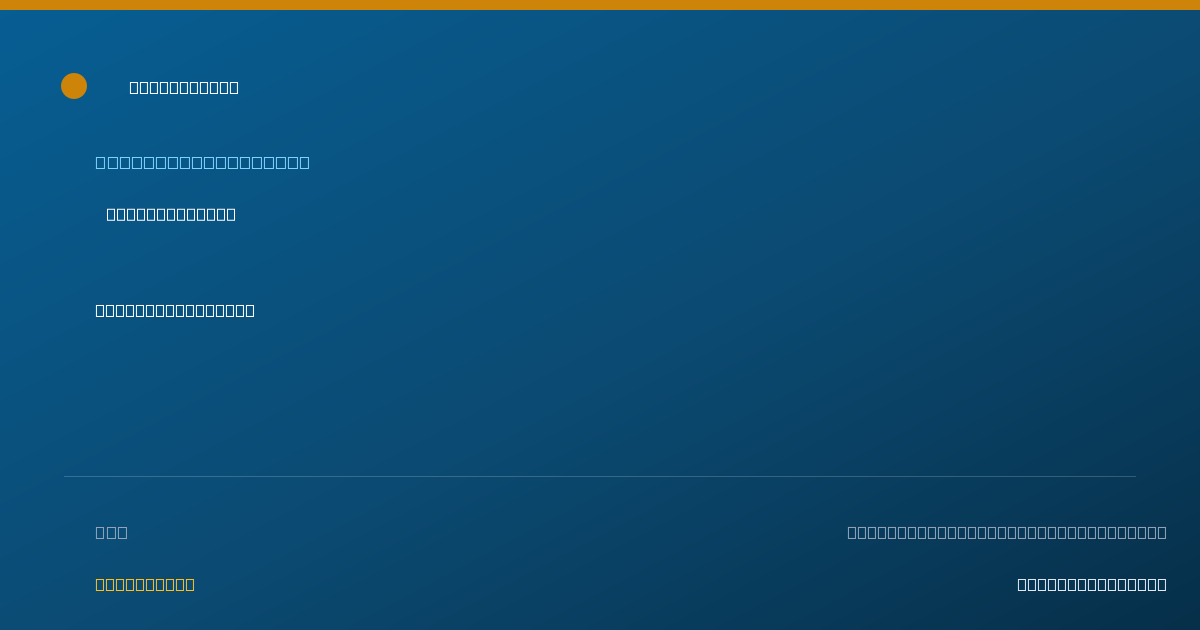The height and width of the screenshot is (630, 1200).
Task: Select the indented white subtitle under blue heading
Action: pyautogui.click(x=171, y=214)
